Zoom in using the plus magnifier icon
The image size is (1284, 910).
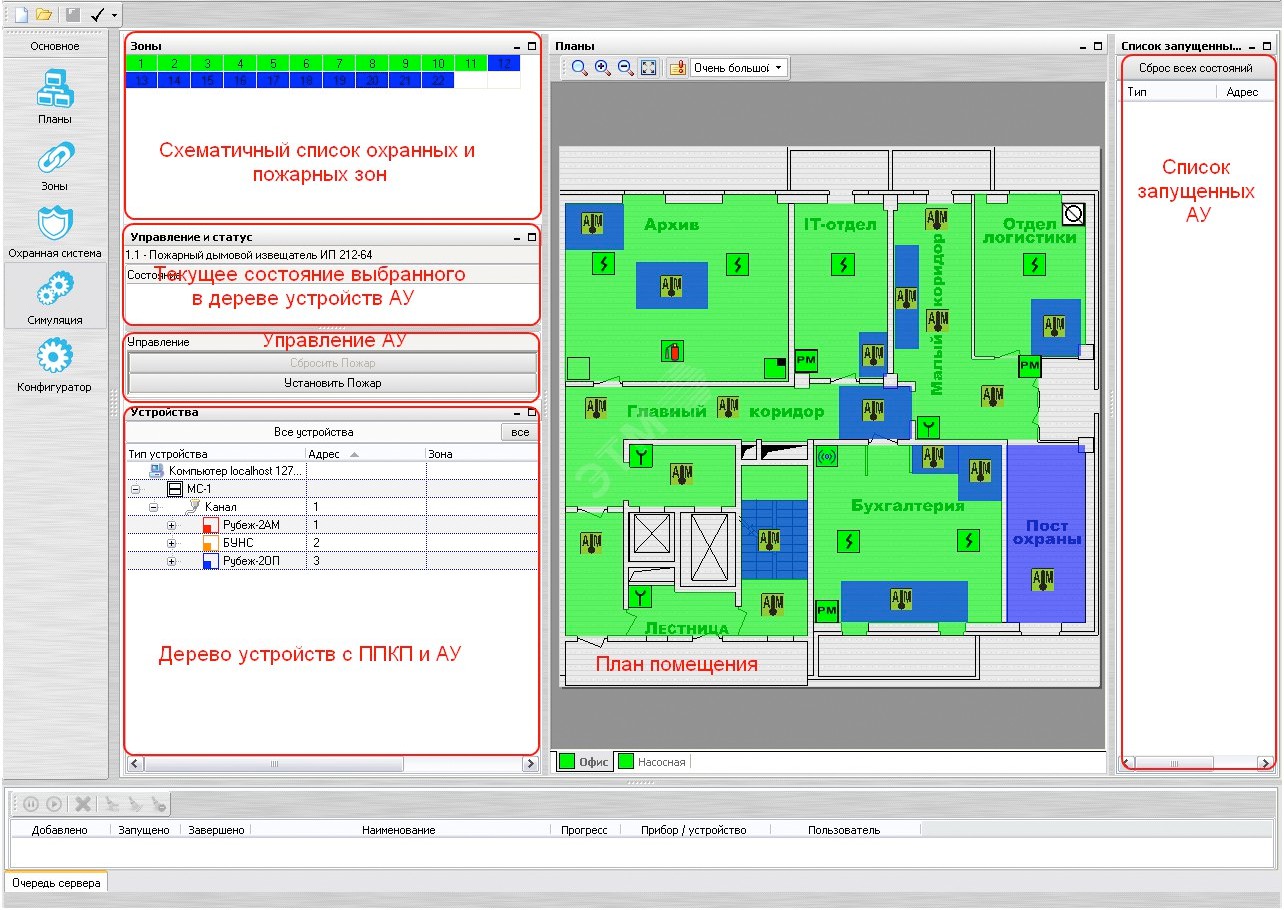coord(602,68)
